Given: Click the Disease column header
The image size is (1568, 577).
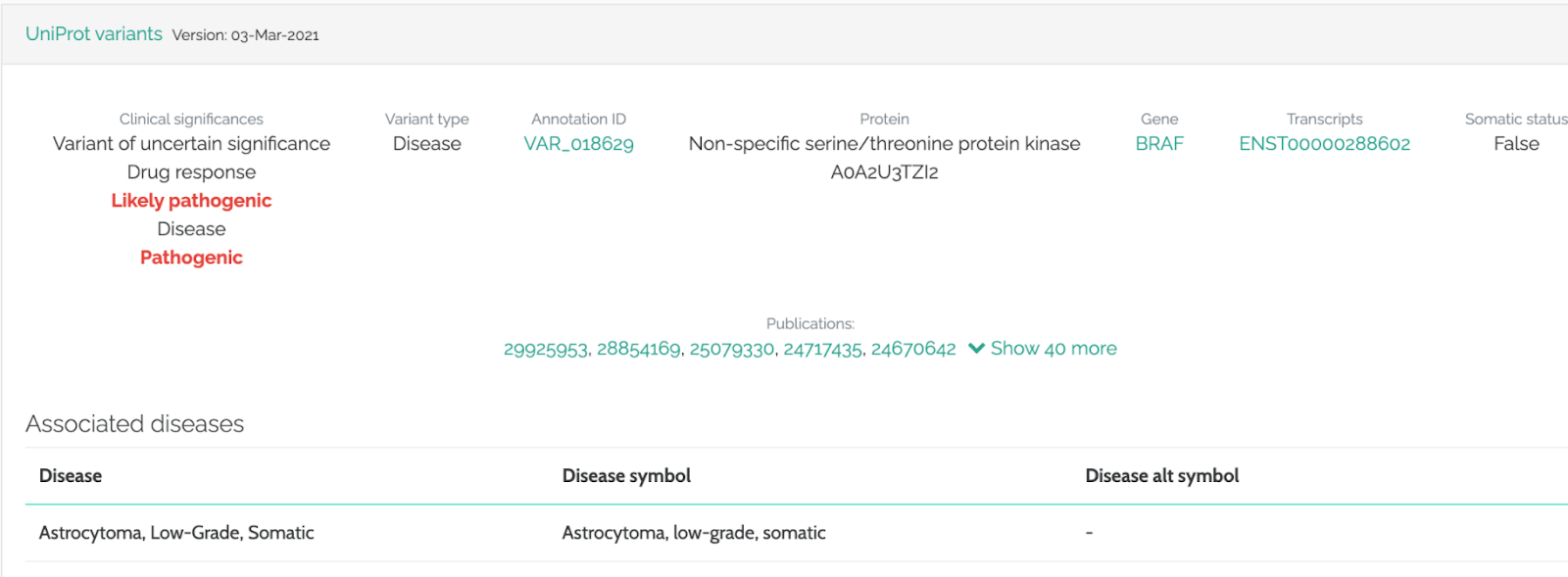Looking at the screenshot, I should 71,476.
